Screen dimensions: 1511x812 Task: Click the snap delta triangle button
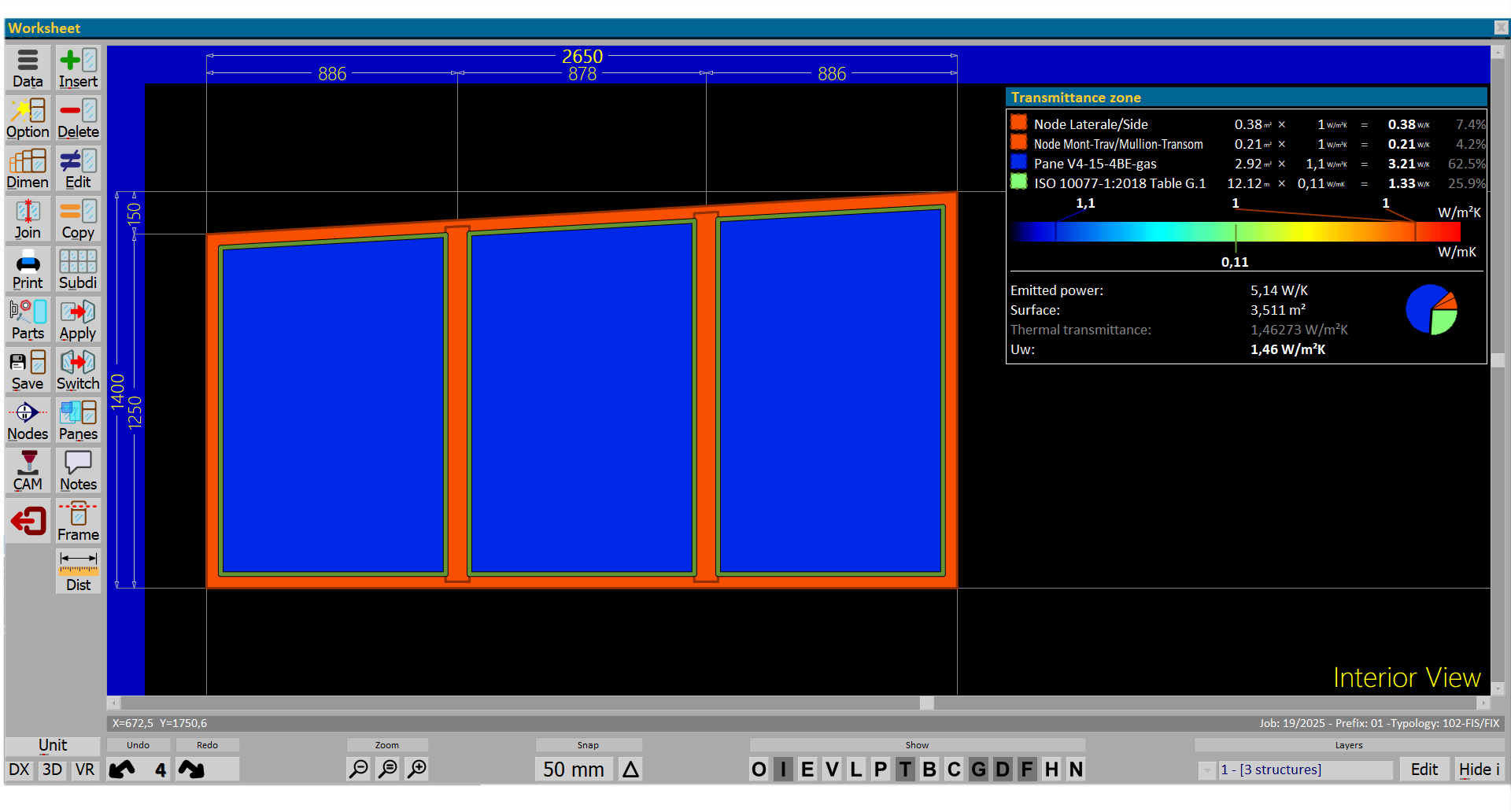click(630, 769)
